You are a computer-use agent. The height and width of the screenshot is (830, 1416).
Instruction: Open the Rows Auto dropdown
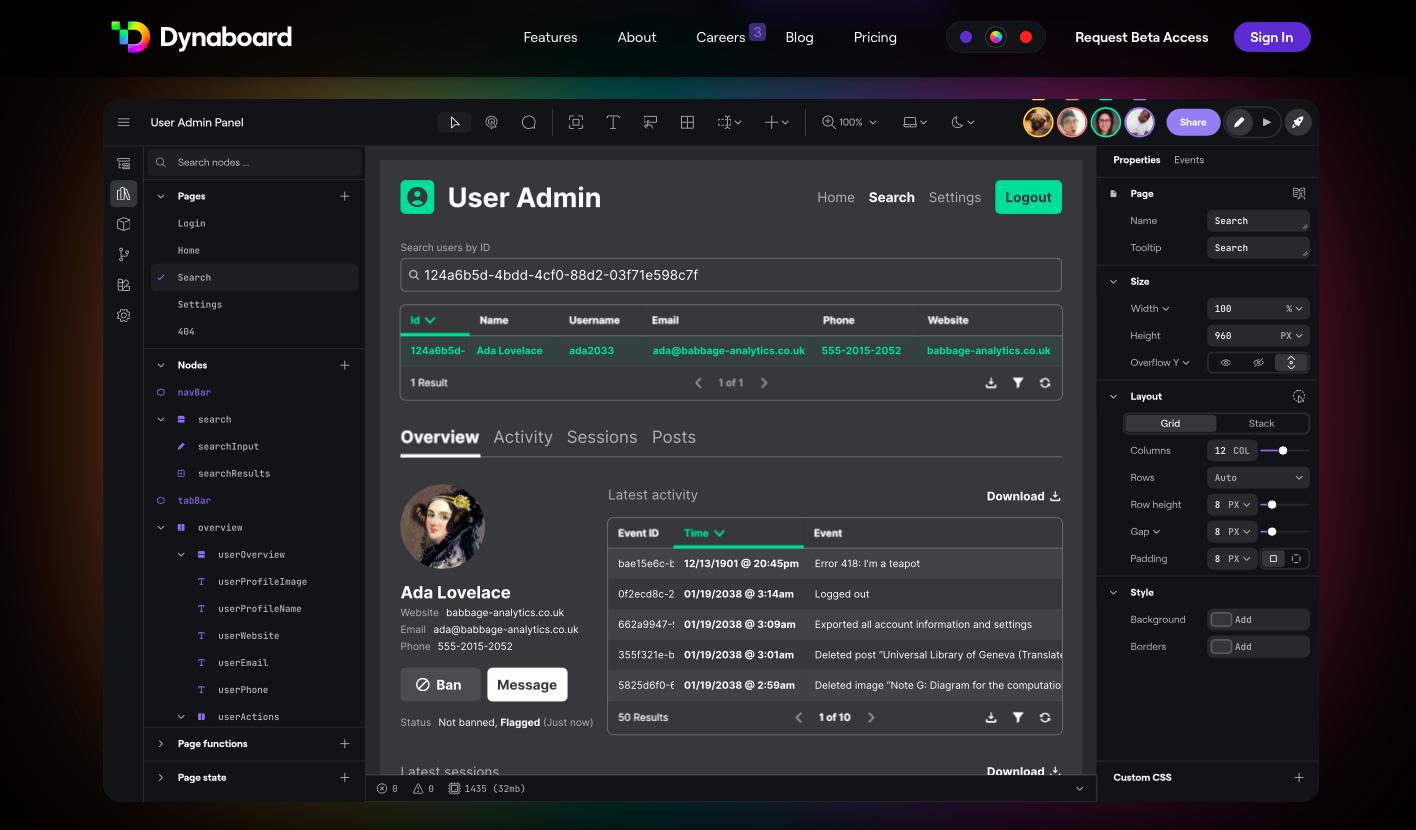(x=1258, y=477)
